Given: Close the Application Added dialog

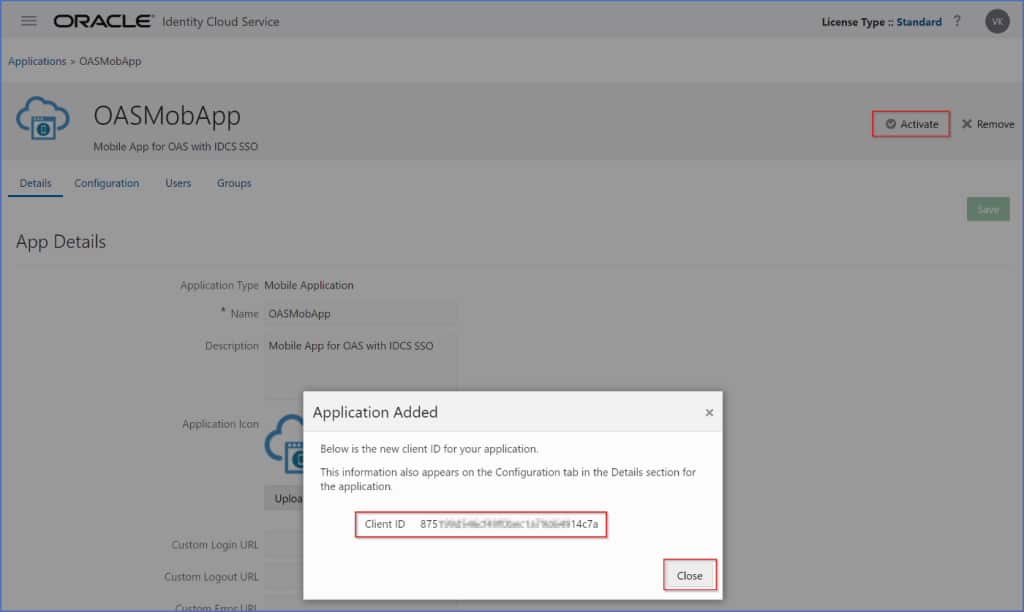Looking at the screenshot, I should 691,574.
